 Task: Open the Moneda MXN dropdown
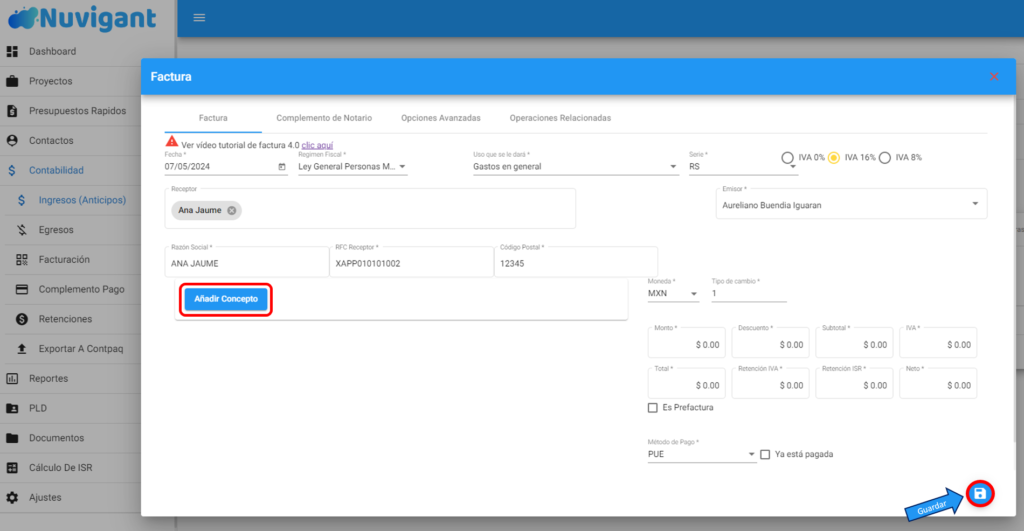coord(673,294)
